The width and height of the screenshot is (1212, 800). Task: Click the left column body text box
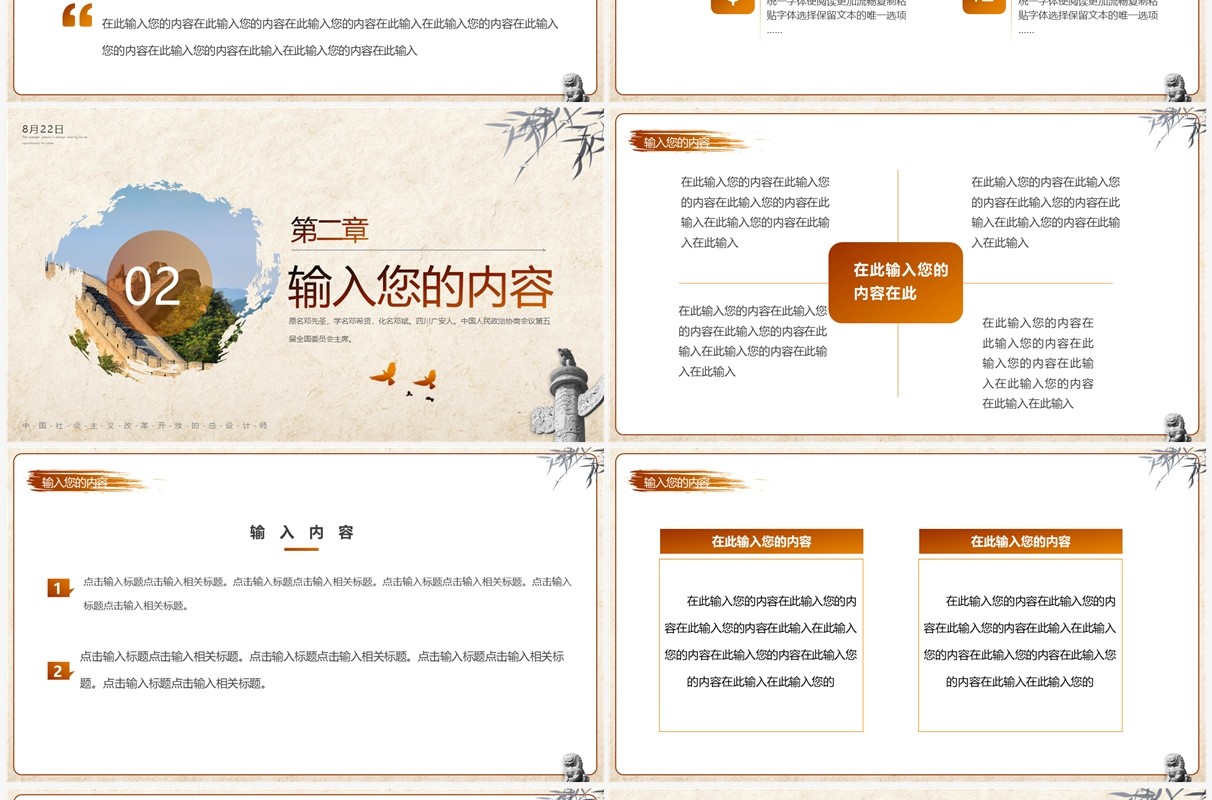coord(761,645)
